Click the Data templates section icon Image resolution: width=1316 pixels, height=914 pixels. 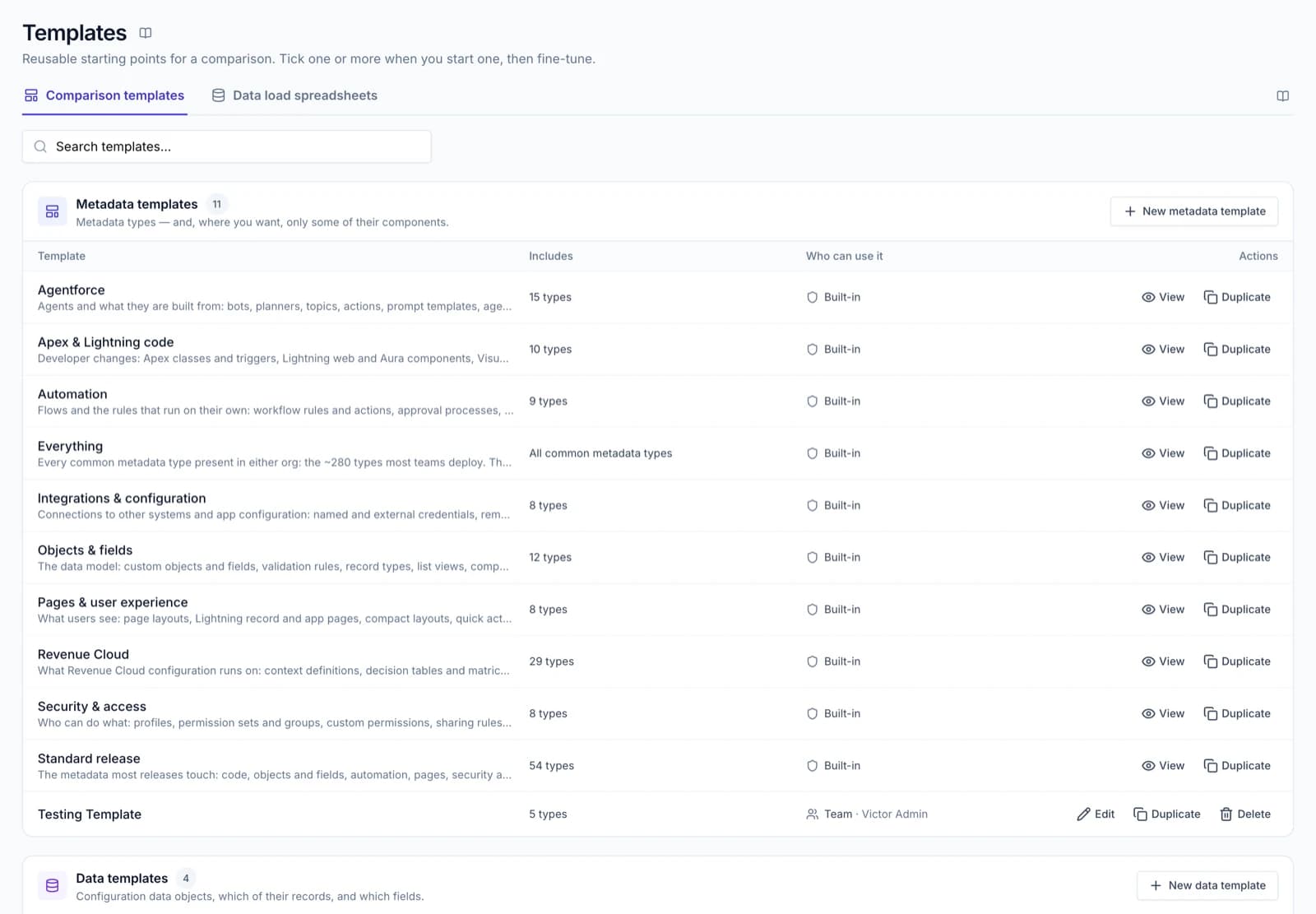point(53,885)
